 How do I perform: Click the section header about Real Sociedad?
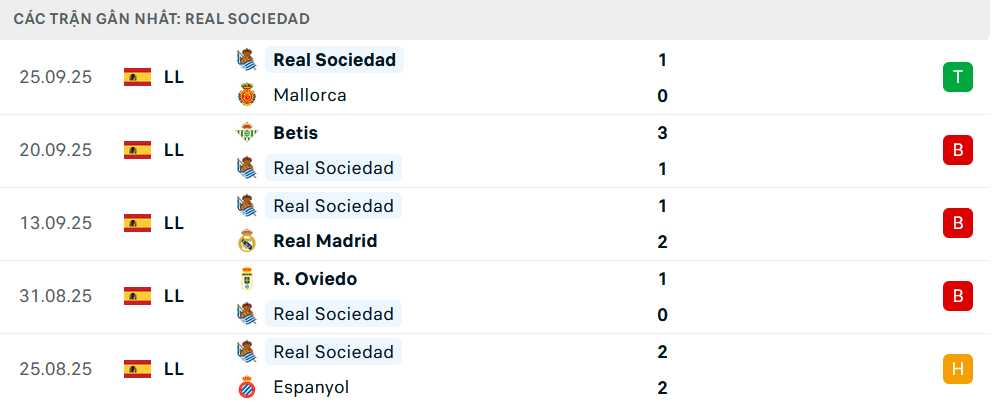click(x=161, y=19)
